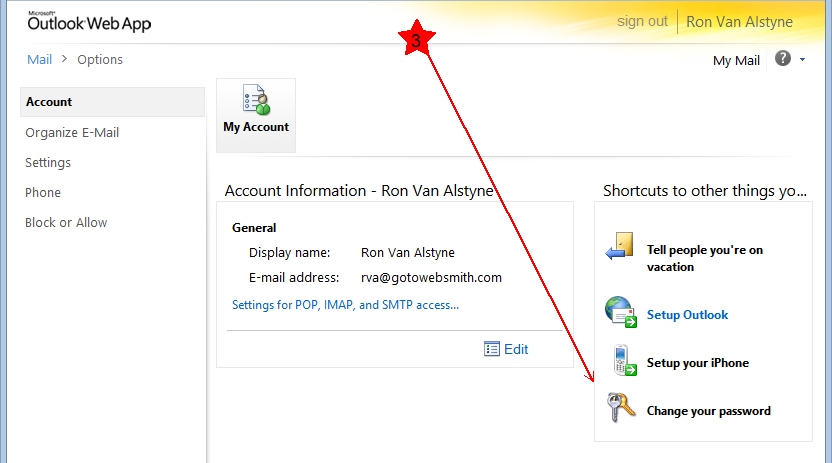Click the Setup iPhone phone icon
832x463 pixels.
(x=625, y=361)
